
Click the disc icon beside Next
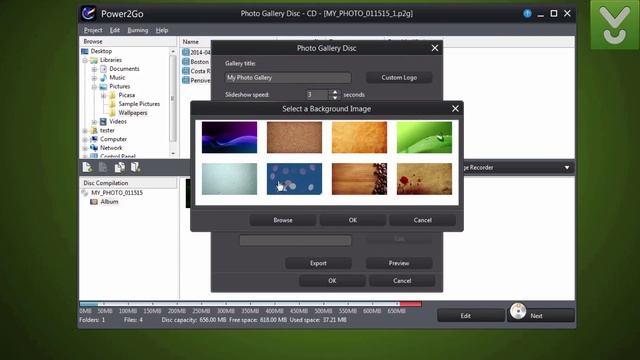(518, 311)
